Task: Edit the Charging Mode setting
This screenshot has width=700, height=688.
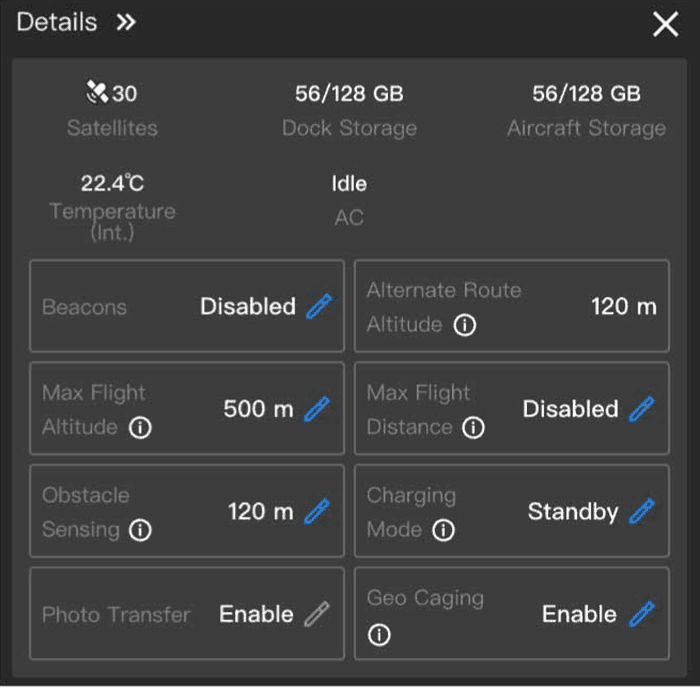Action: (x=641, y=512)
